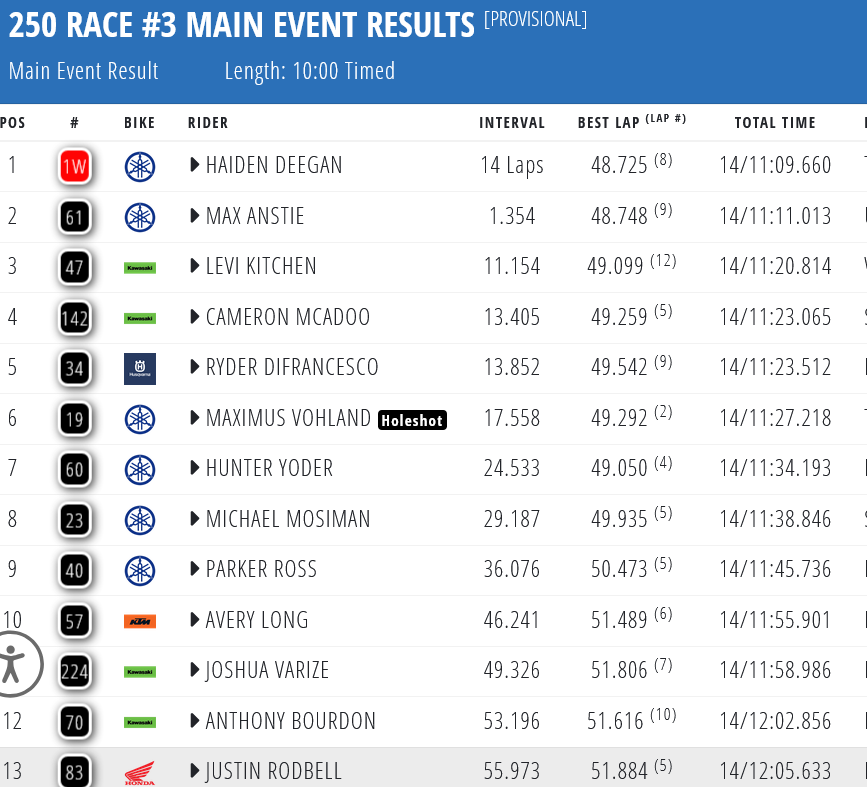Click the KTM logo beside Avery Long

coord(140,621)
